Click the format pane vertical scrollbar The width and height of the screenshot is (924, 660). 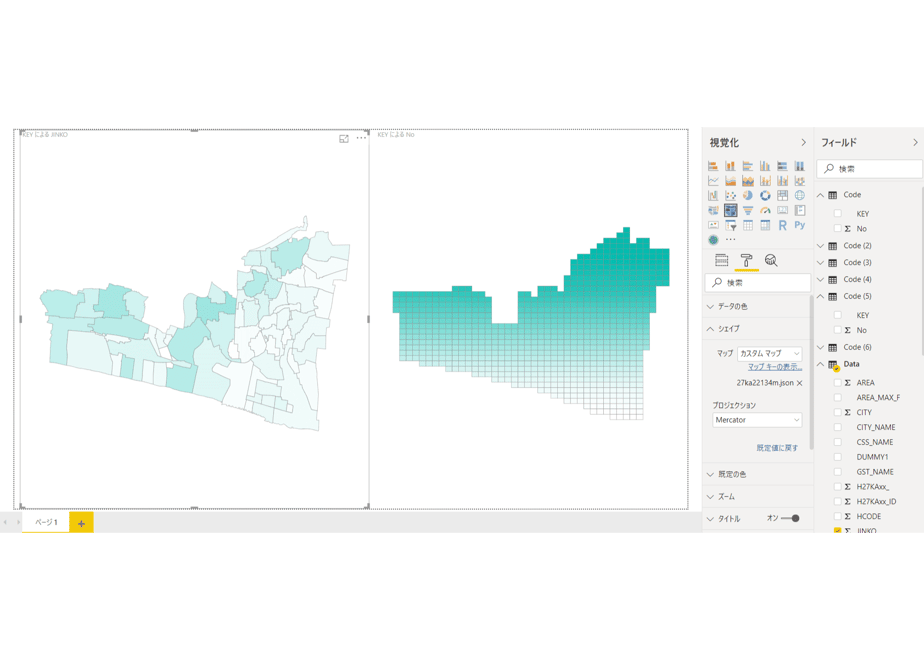[811, 371]
